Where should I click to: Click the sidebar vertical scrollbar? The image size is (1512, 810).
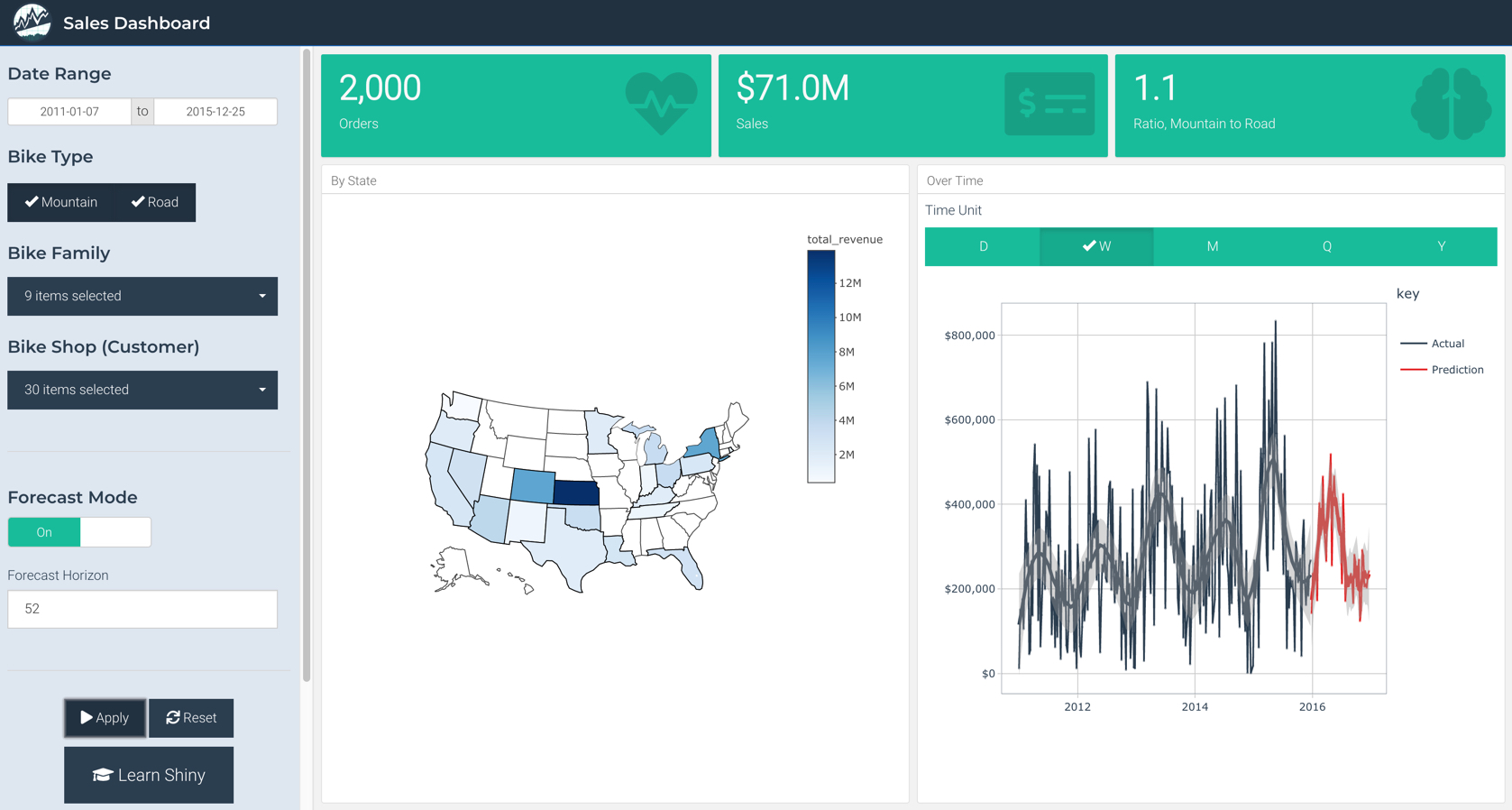tap(307, 365)
